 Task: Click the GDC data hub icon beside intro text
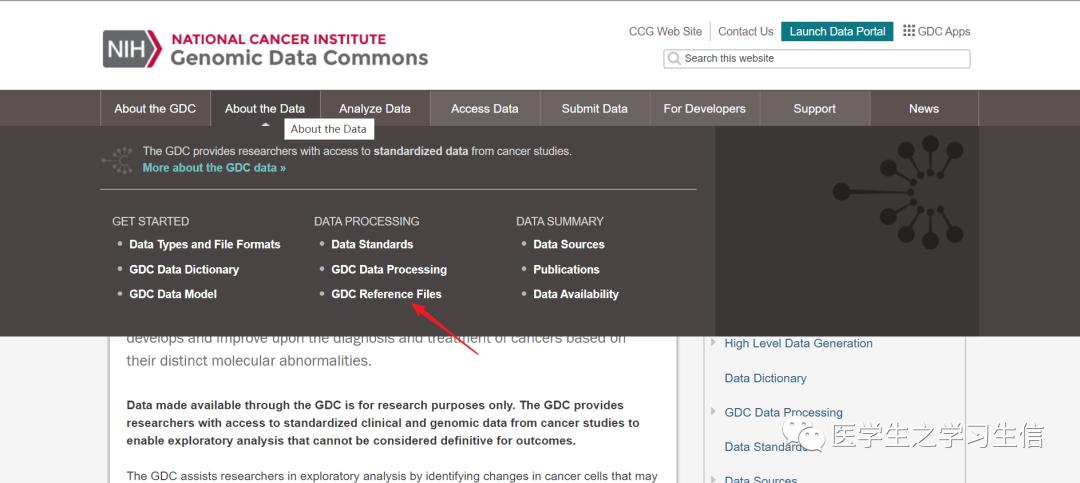point(121,159)
